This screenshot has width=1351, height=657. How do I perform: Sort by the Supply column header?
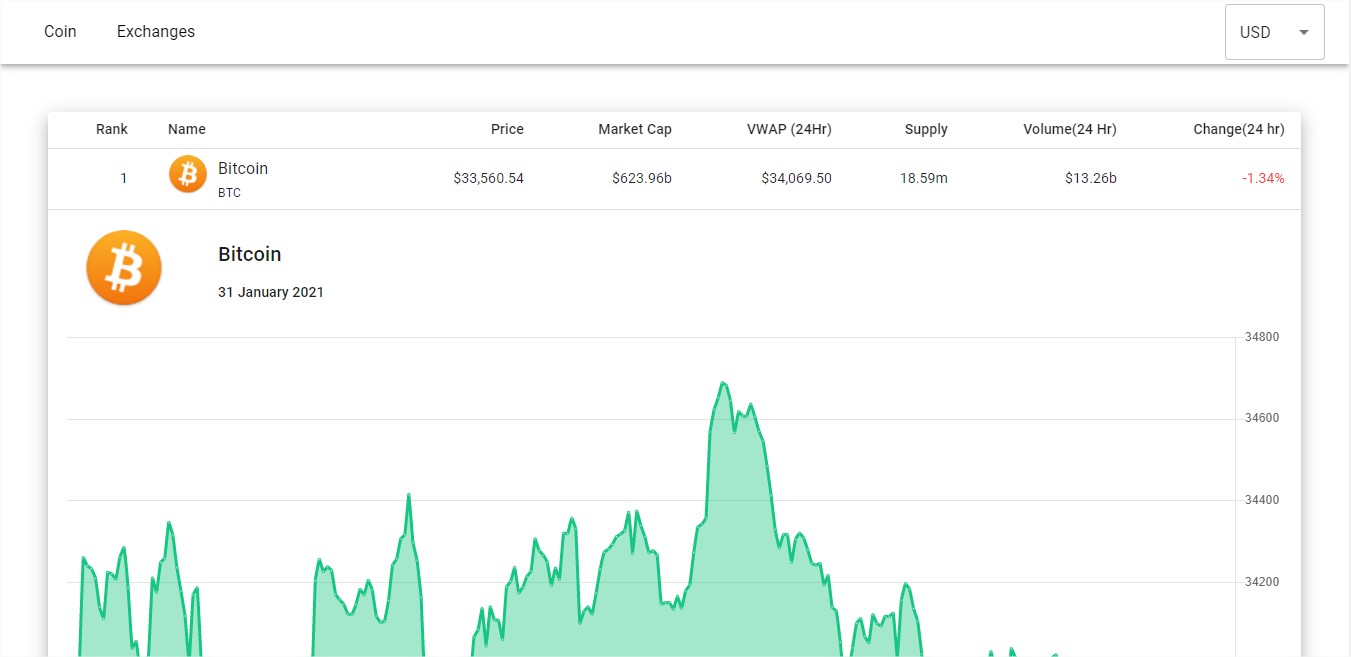(926, 129)
